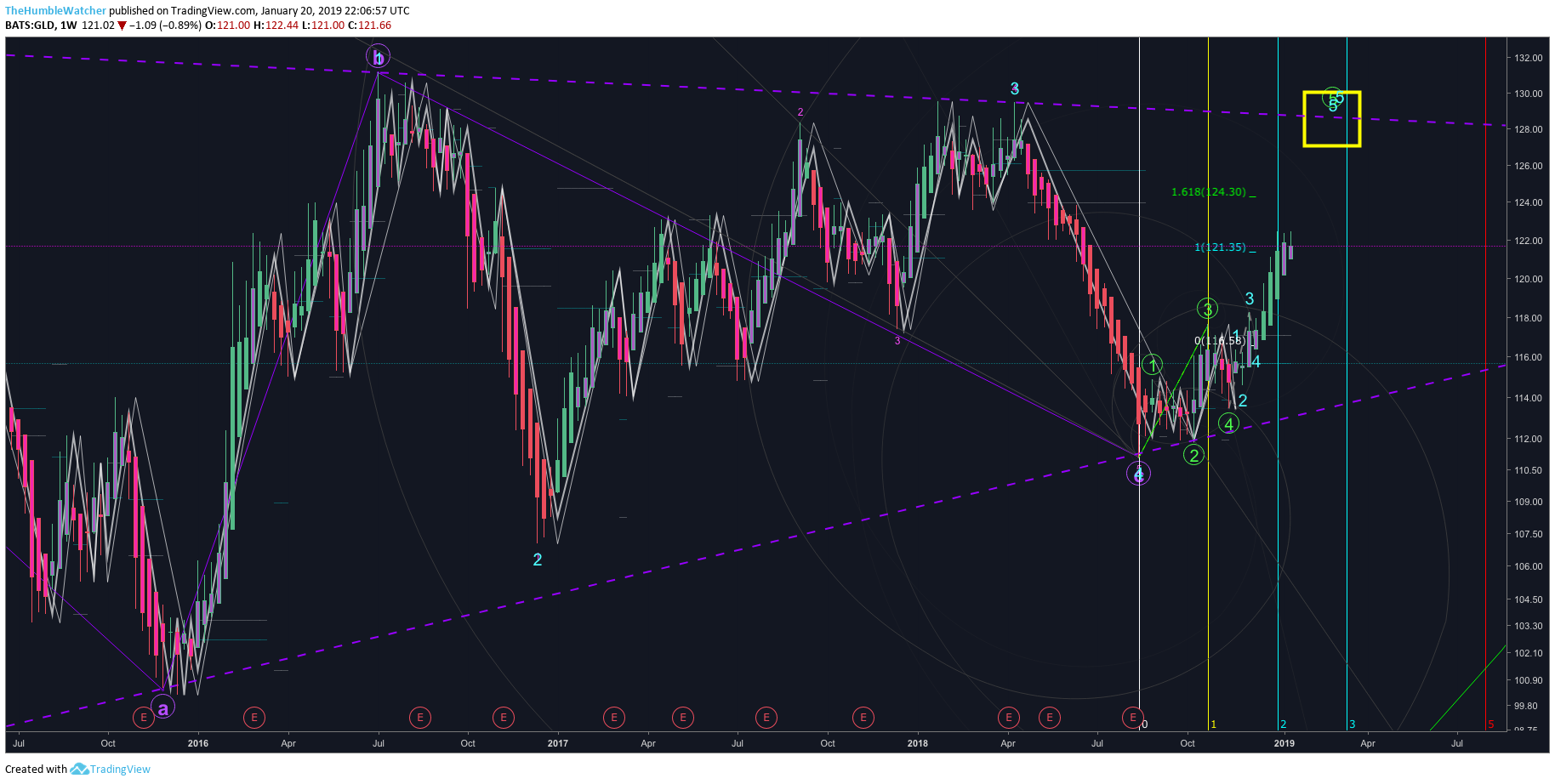Click the TradingView cloud logo icon in footer
Viewport: 1555px width, 784px height.
coord(79,769)
